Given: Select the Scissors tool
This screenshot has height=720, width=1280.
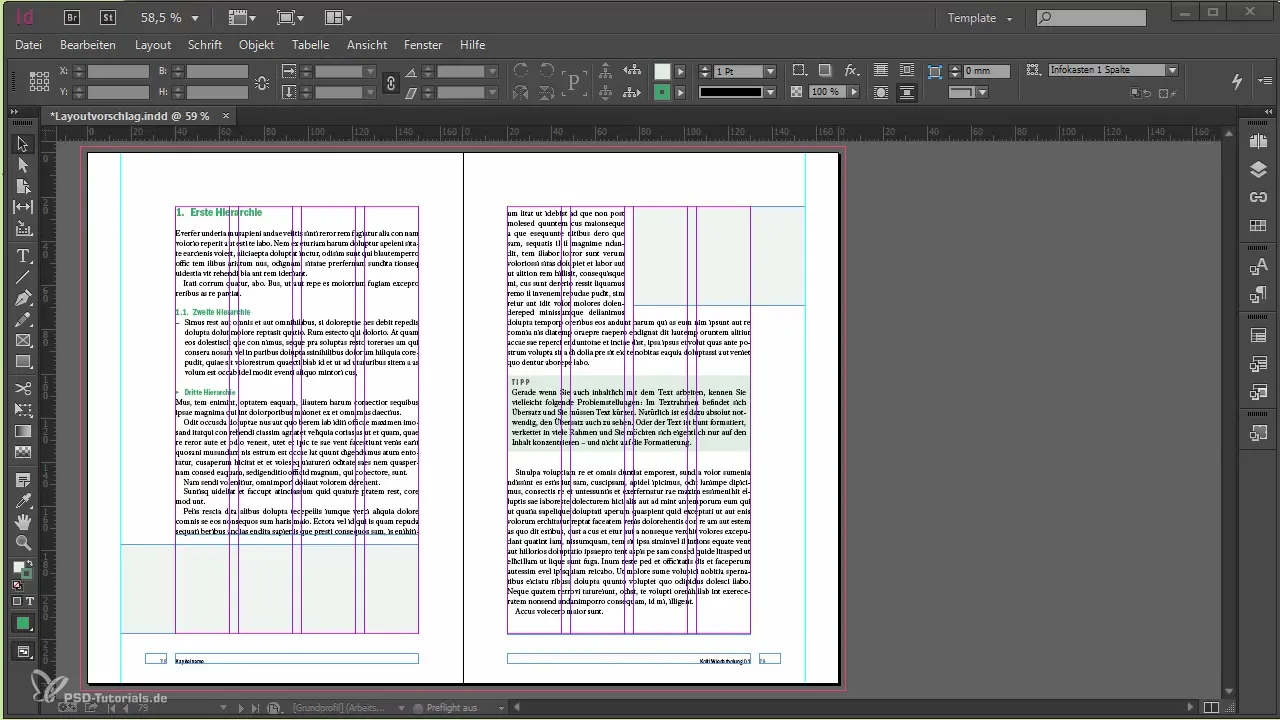Looking at the screenshot, I should [x=23, y=388].
